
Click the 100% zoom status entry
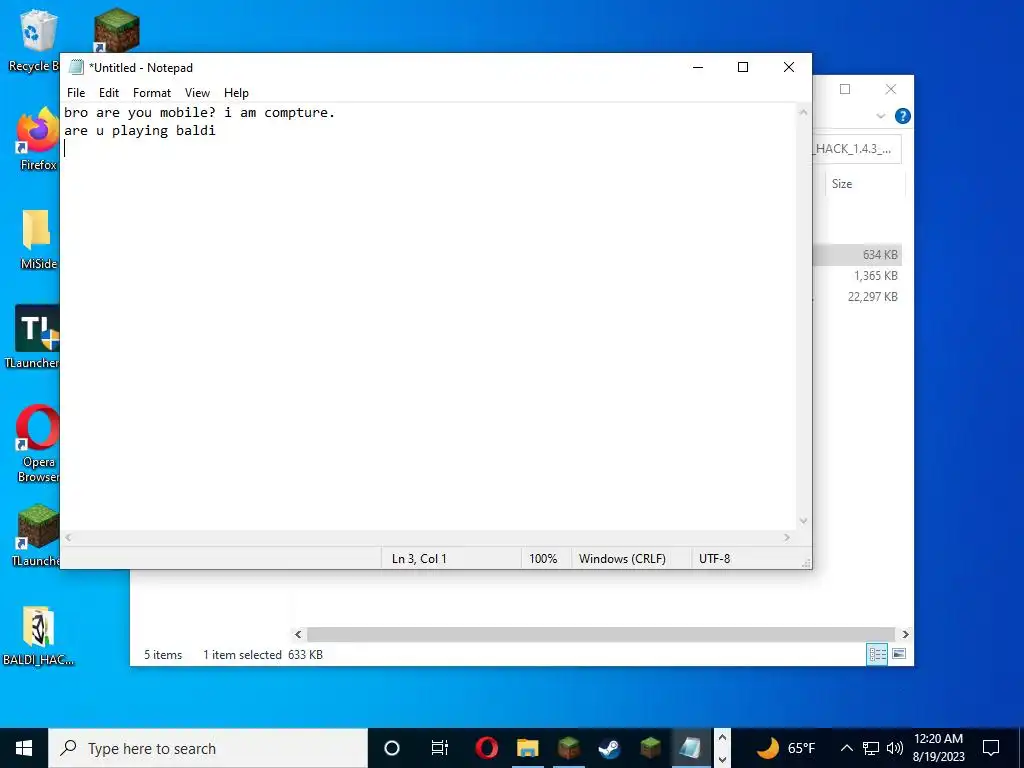543,558
